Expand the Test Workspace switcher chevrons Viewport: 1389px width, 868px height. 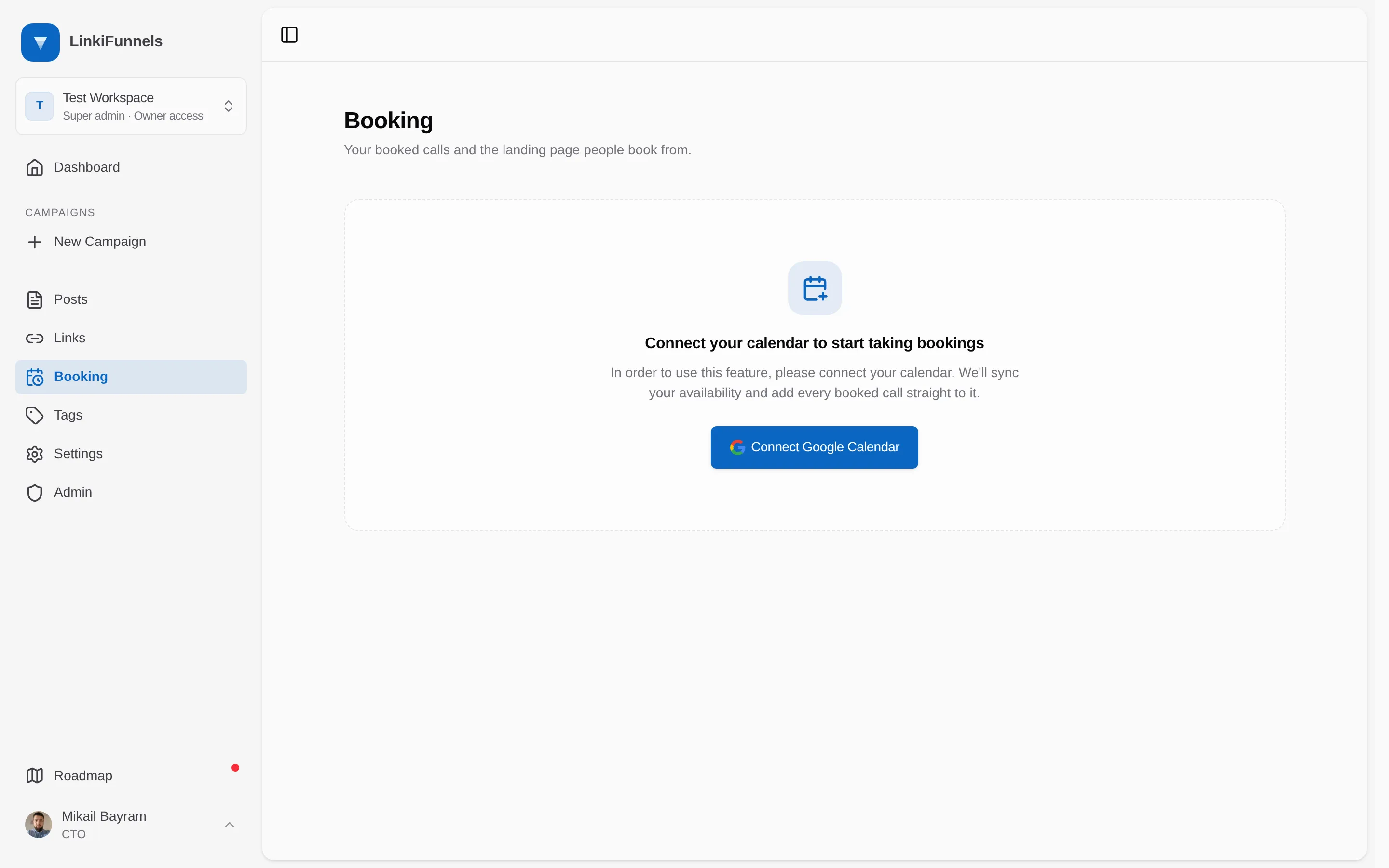[x=229, y=106]
